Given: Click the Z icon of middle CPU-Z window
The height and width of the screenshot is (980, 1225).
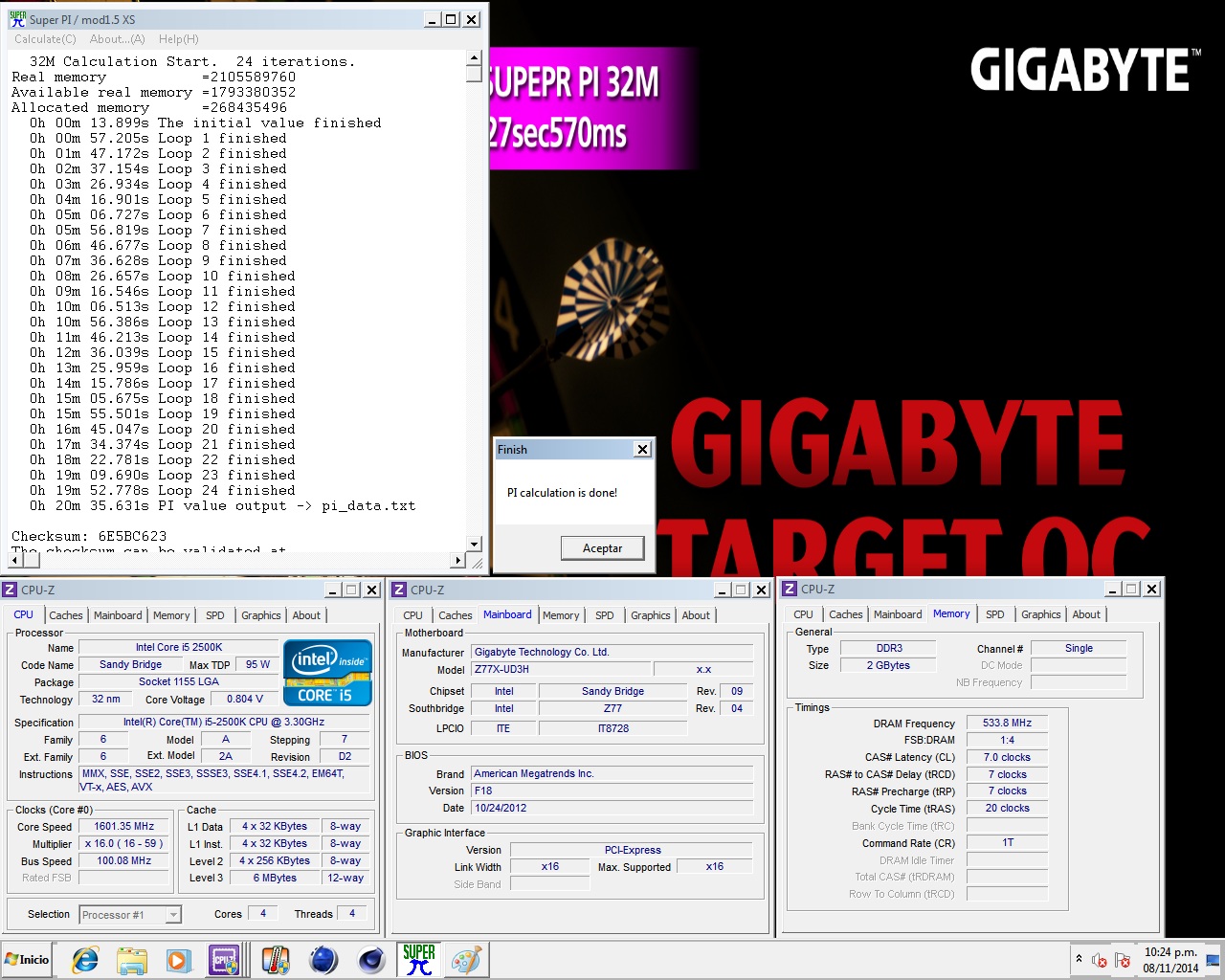Looking at the screenshot, I should point(399,590).
